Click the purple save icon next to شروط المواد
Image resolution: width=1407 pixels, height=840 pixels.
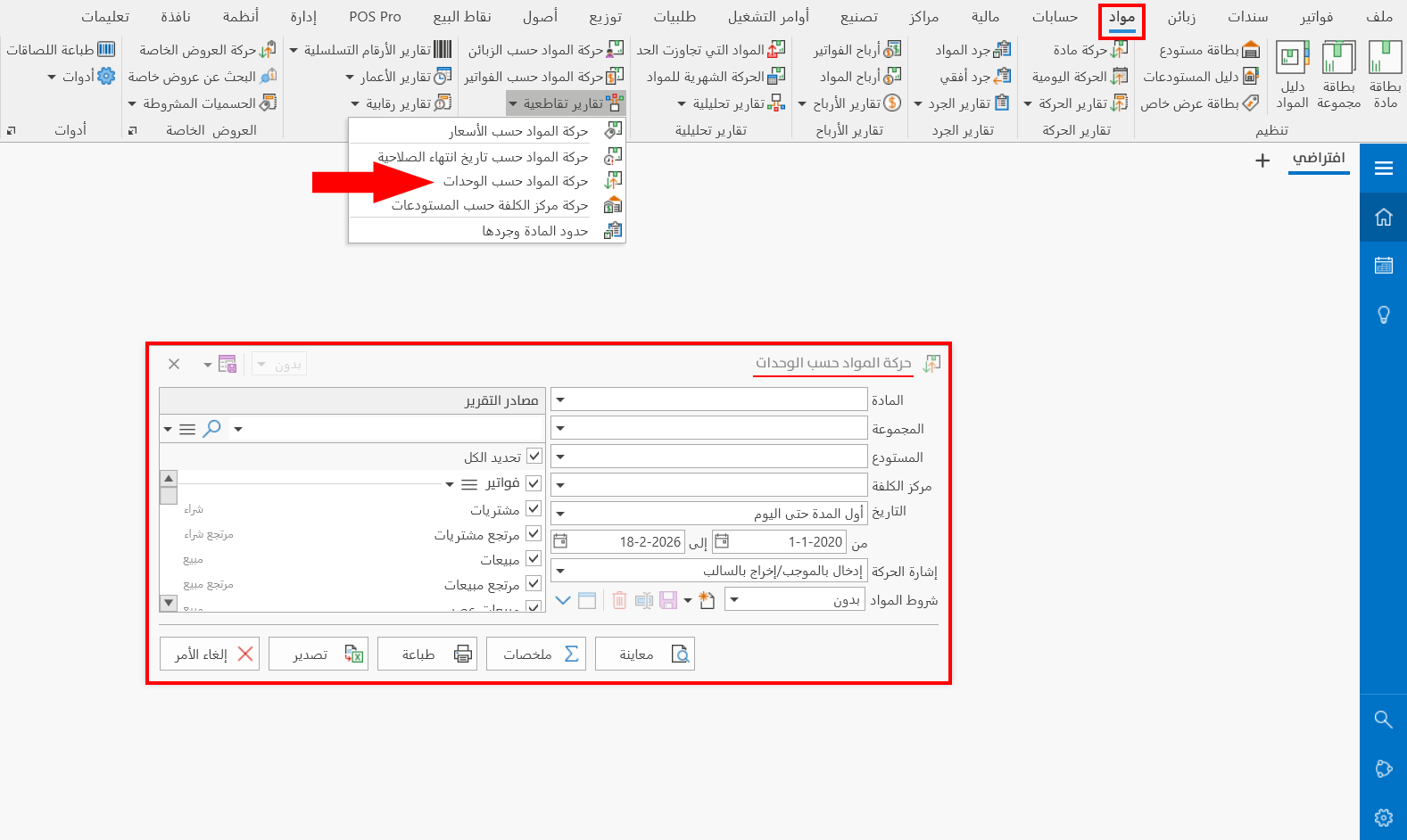[668, 600]
